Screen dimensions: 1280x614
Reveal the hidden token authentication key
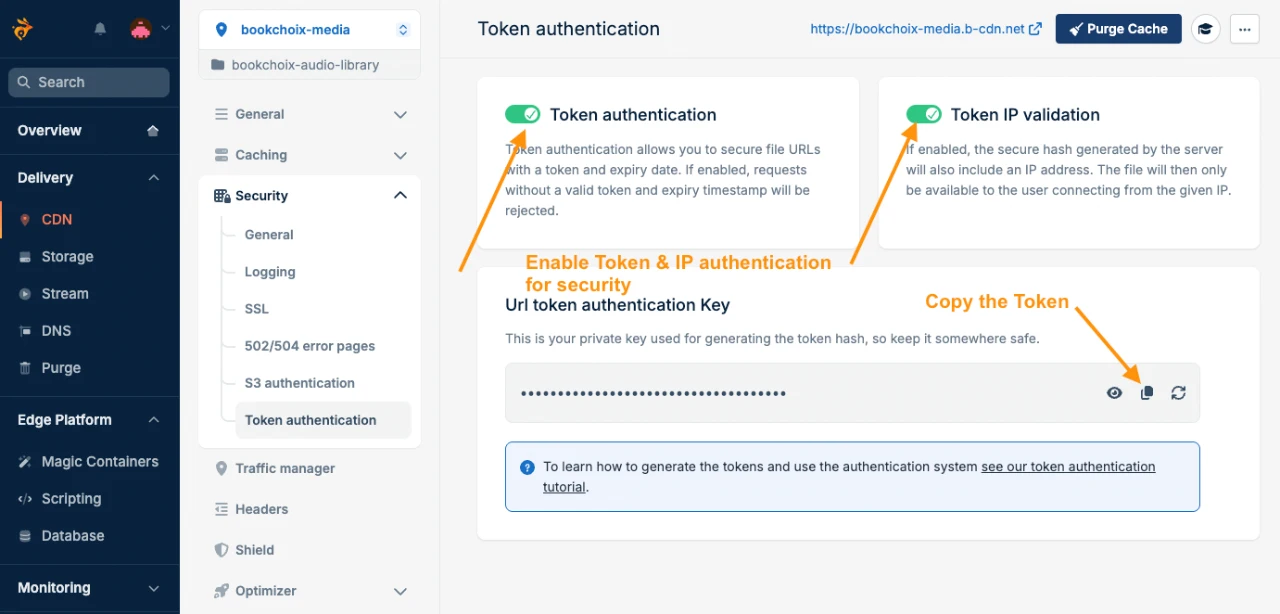[x=1114, y=392]
